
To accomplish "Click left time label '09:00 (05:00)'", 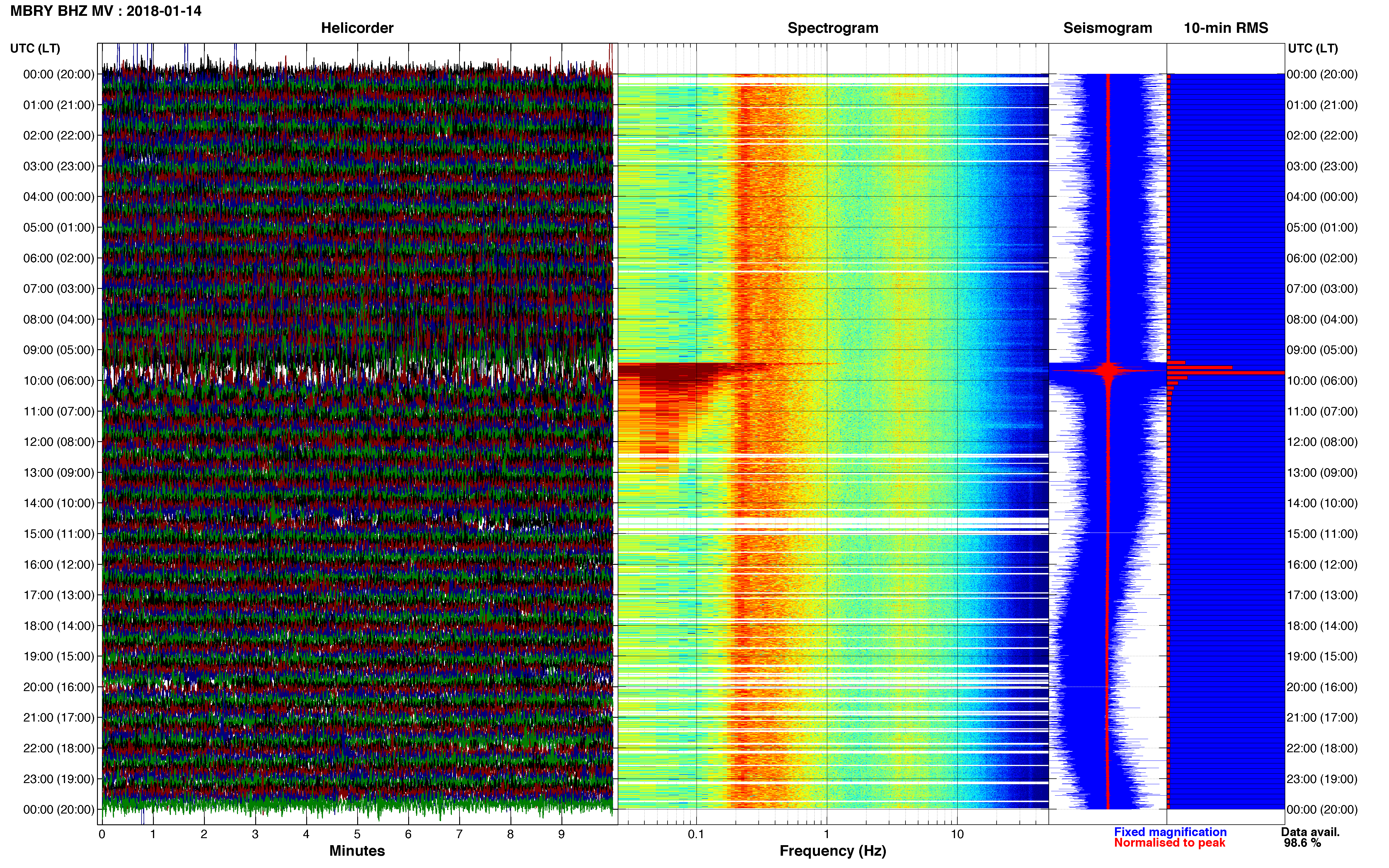I will coord(59,350).
